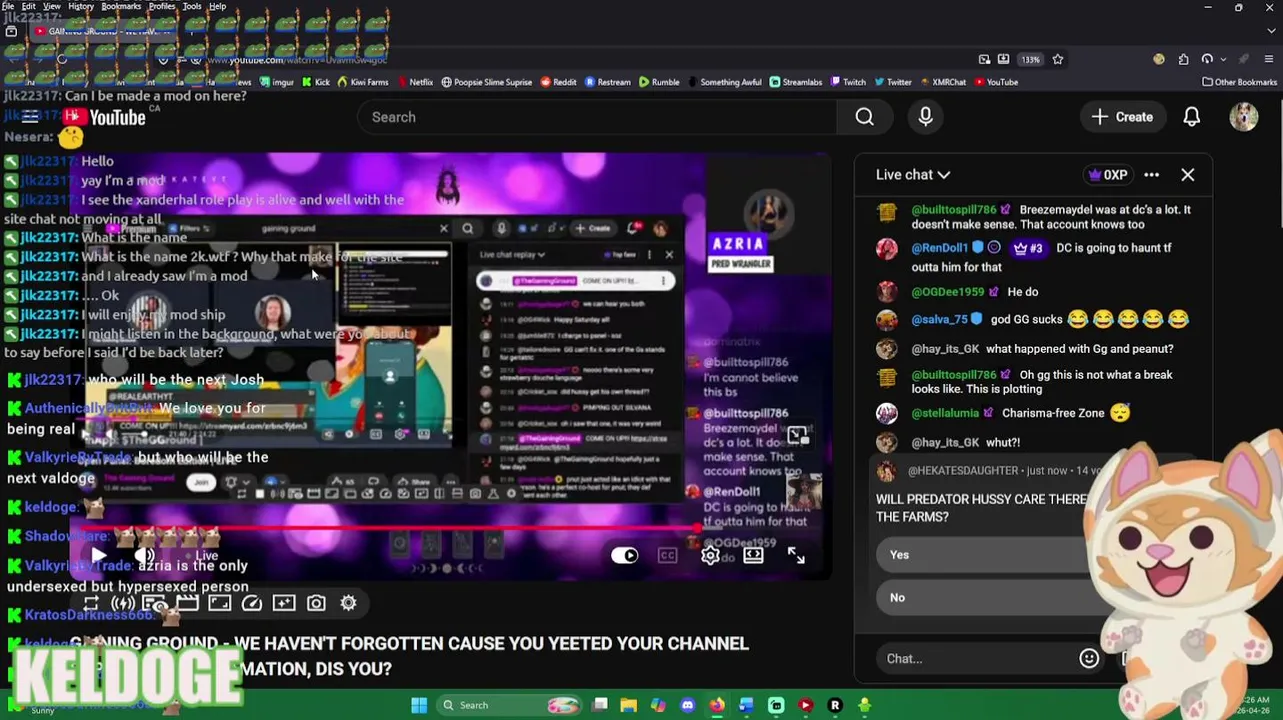Open the Tools menu

[x=192, y=6]
